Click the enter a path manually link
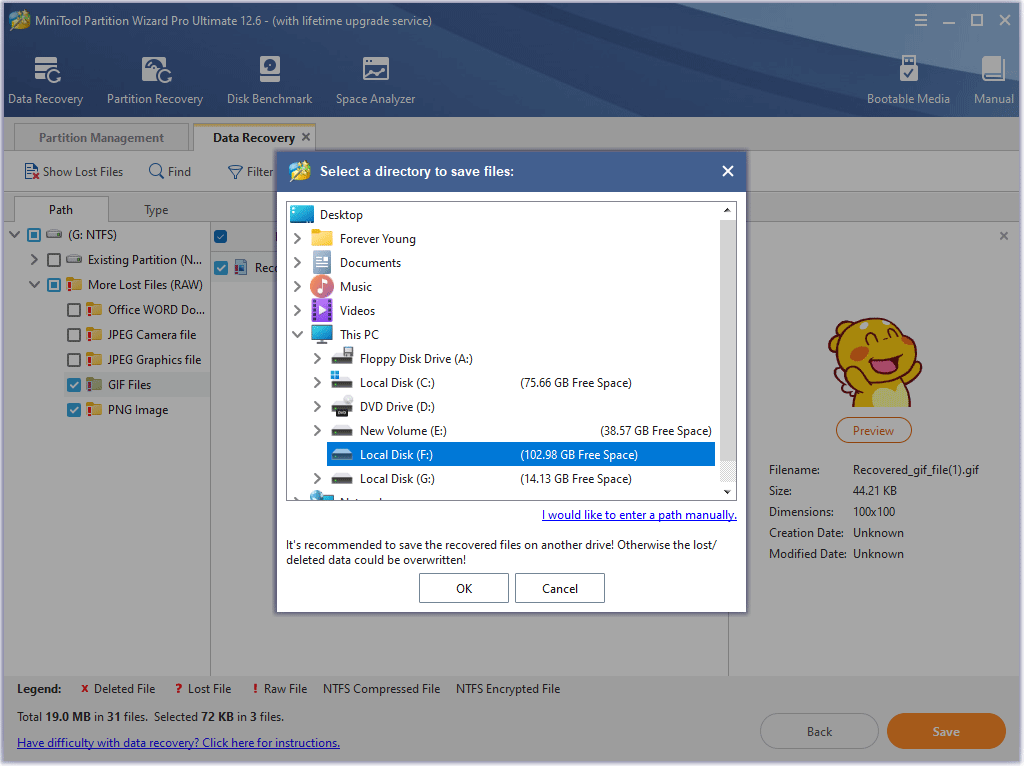This screenshot has width=1026, height=767. (x=639, y=514)
